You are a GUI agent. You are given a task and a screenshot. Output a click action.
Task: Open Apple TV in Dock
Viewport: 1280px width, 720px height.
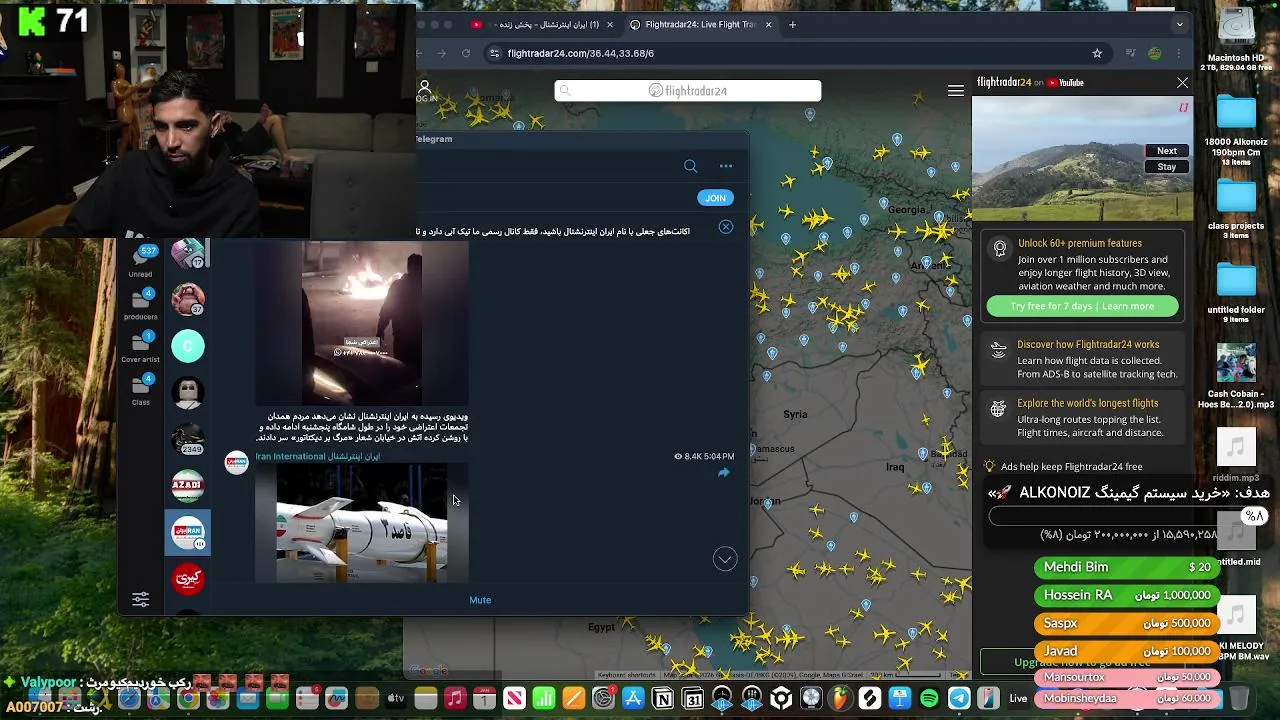point(396,698)
